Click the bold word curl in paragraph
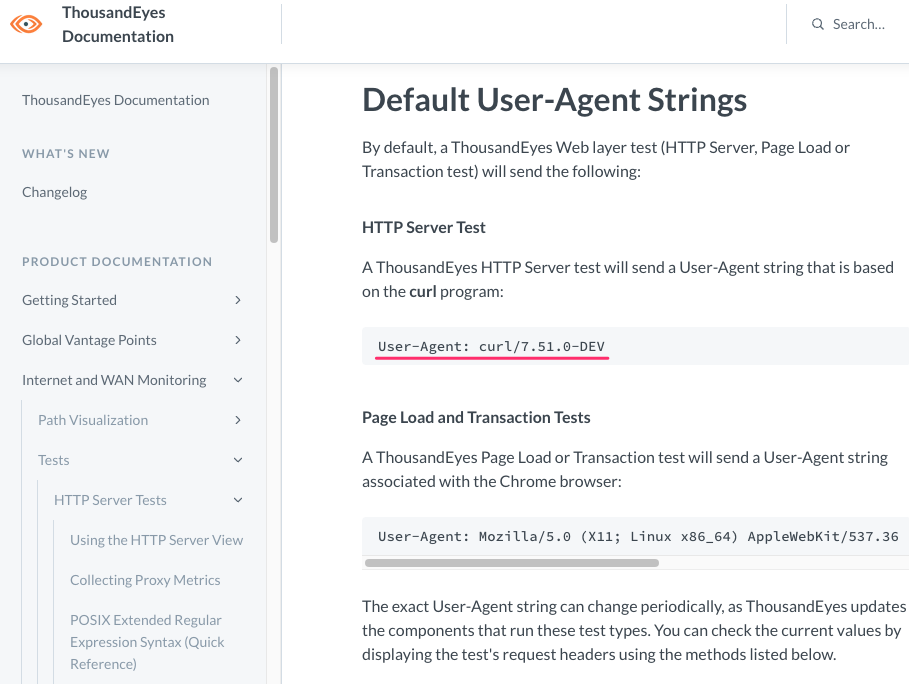This screenshot has height=684, width=909. tap(423, 291)
